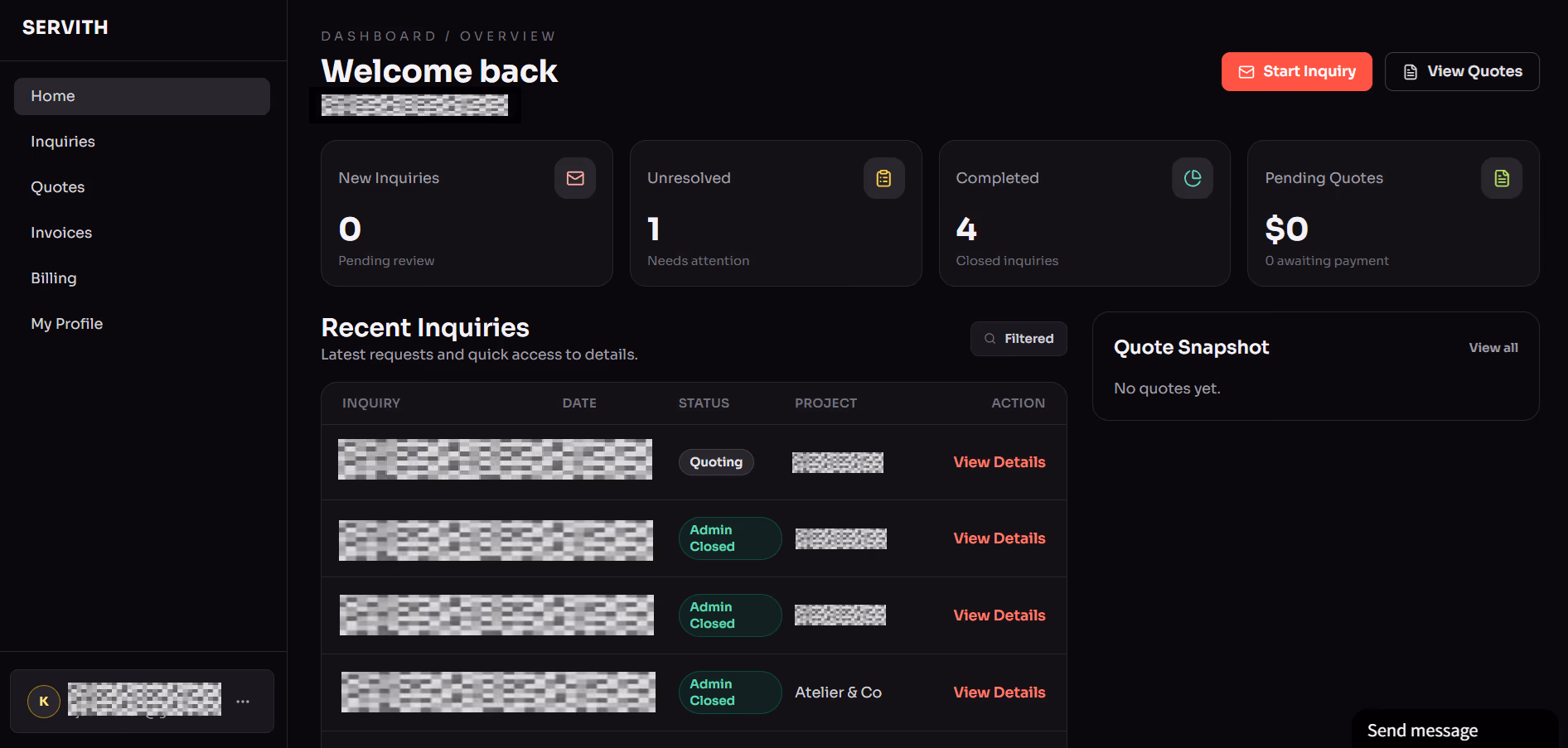Open the Send message chat widget

(x=1422, y=730)
